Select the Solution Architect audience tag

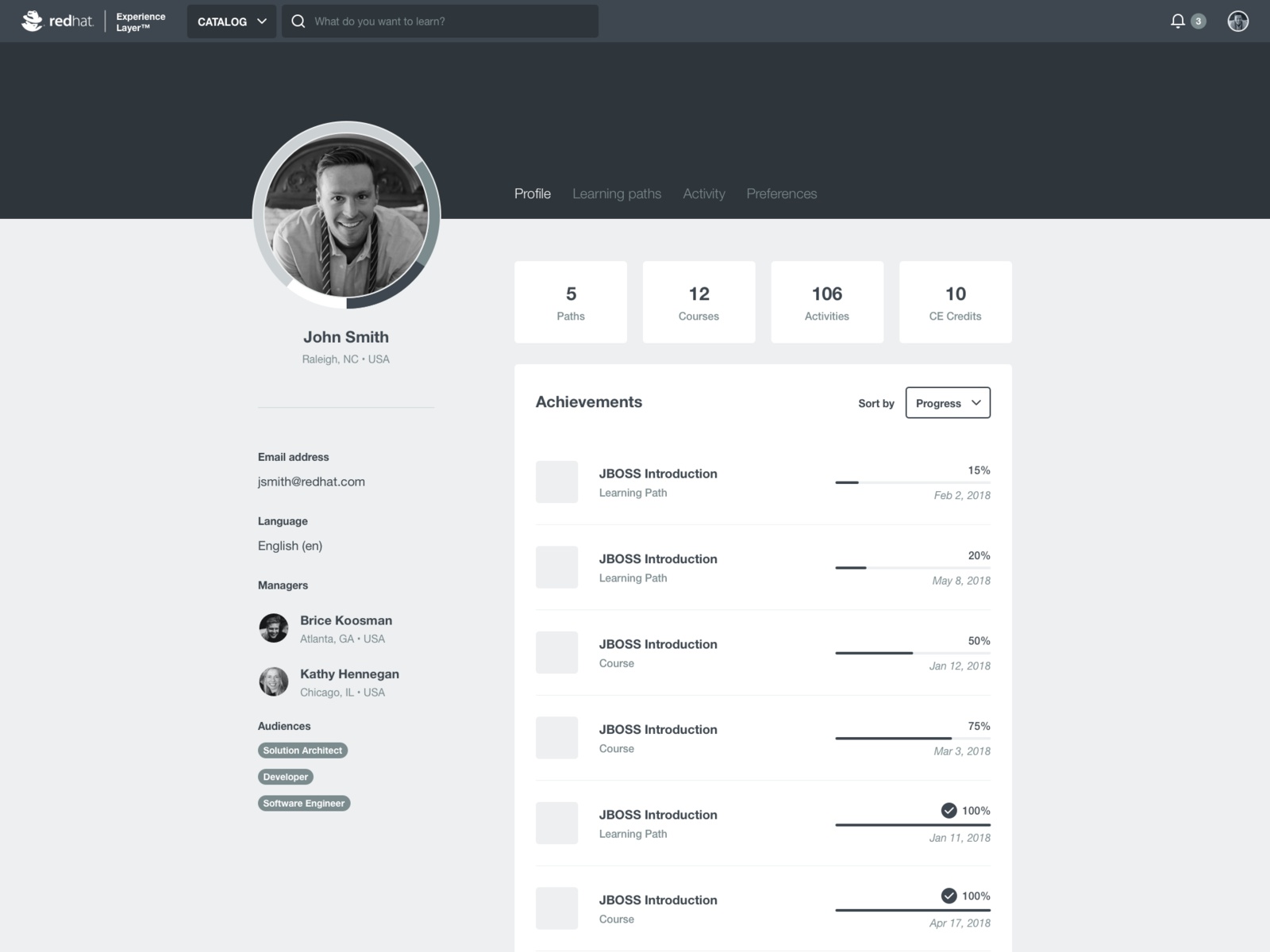click(302, 750)
